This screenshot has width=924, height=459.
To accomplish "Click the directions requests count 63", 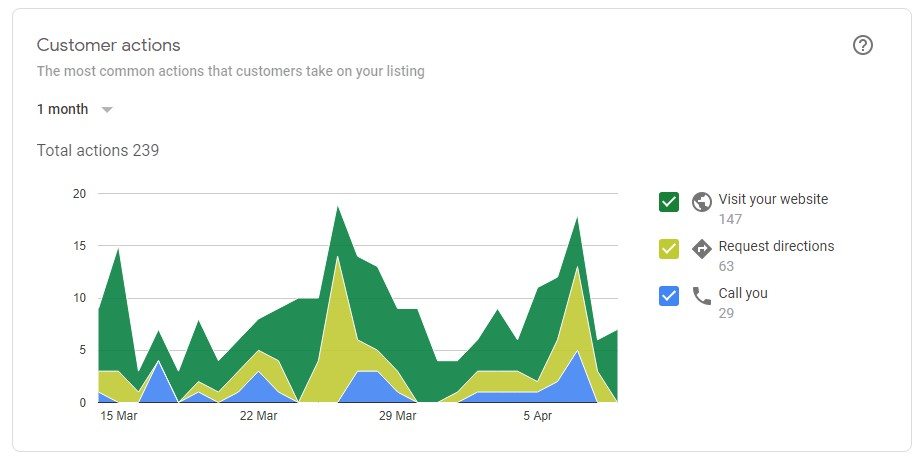I will [726, 265].
